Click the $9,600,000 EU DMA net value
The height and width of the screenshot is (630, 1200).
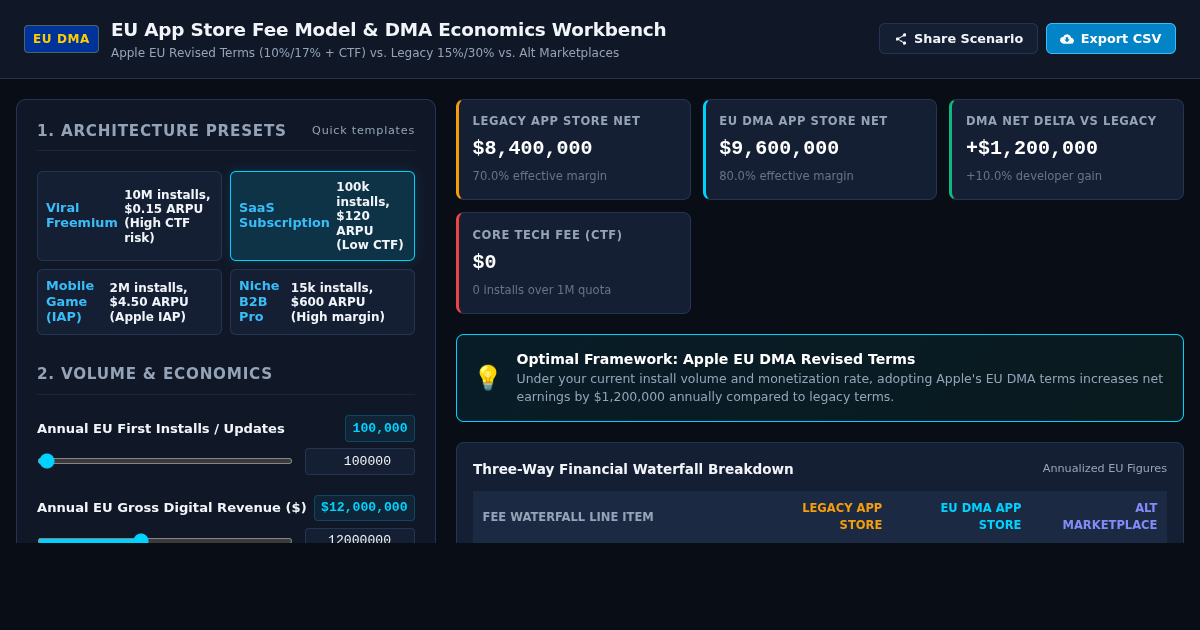(x=779, y=148)
